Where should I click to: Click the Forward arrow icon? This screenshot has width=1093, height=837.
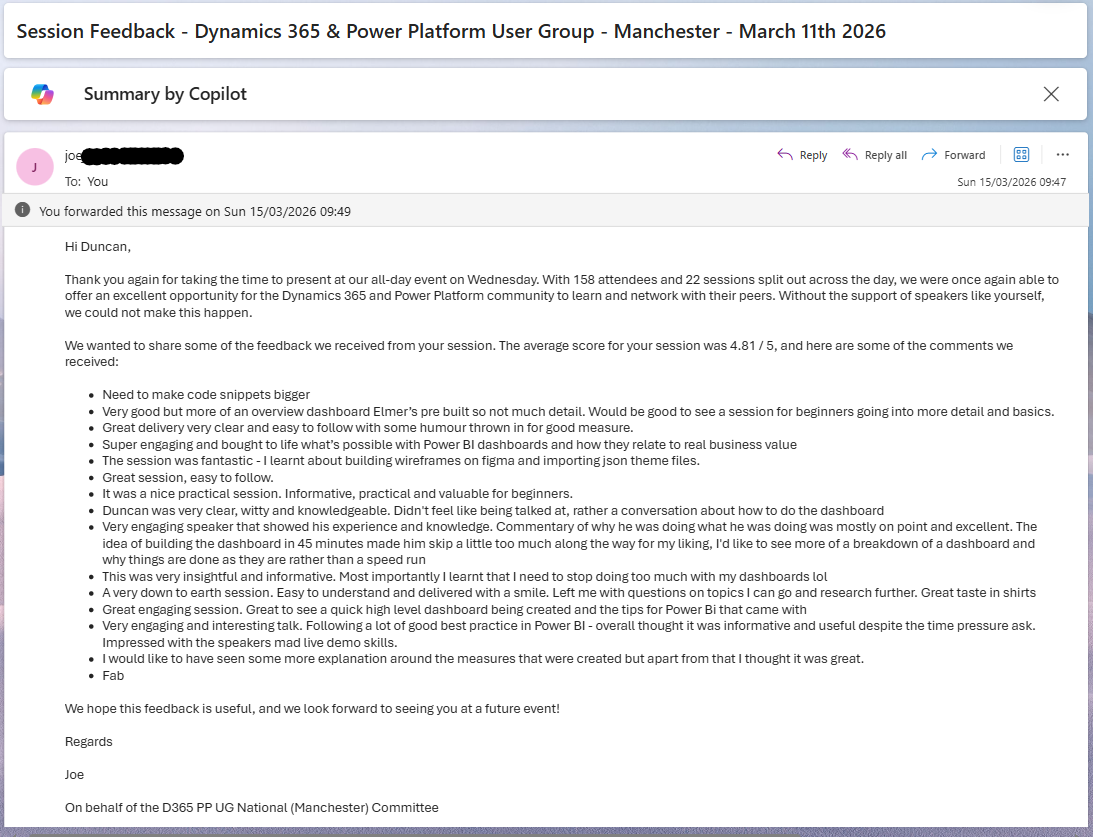(929, 155)
